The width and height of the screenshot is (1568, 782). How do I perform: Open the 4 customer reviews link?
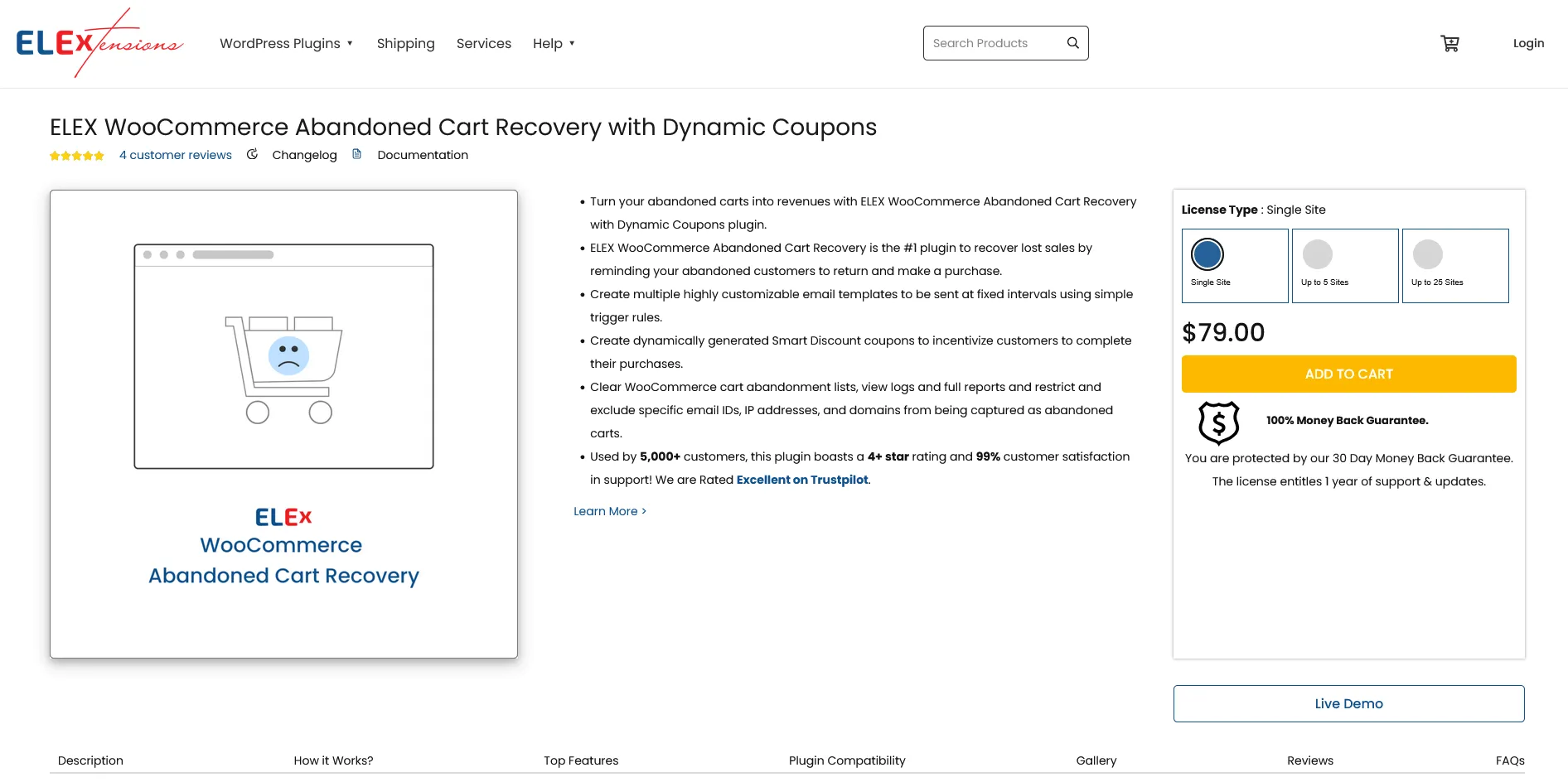point(176,155)
